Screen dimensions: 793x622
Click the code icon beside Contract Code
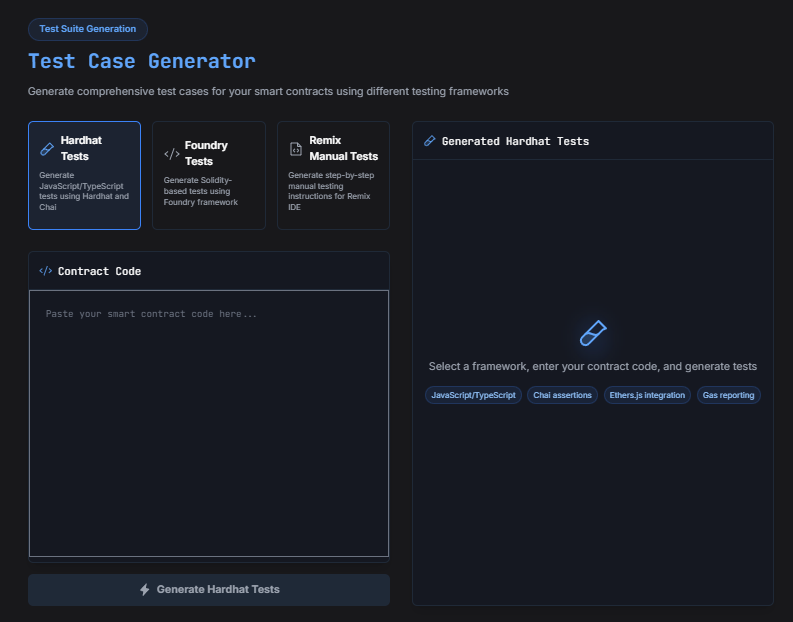coord(46,271)
